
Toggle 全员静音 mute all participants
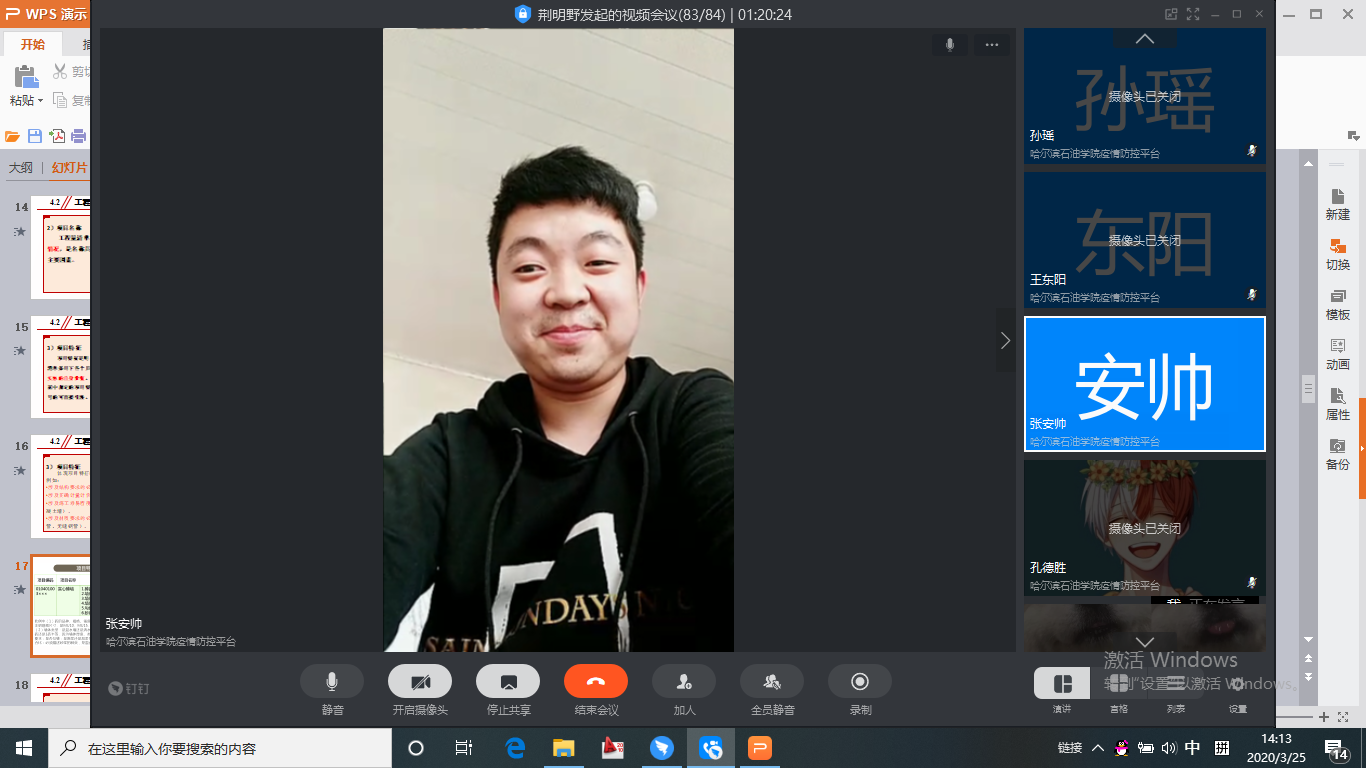point(771,681)
